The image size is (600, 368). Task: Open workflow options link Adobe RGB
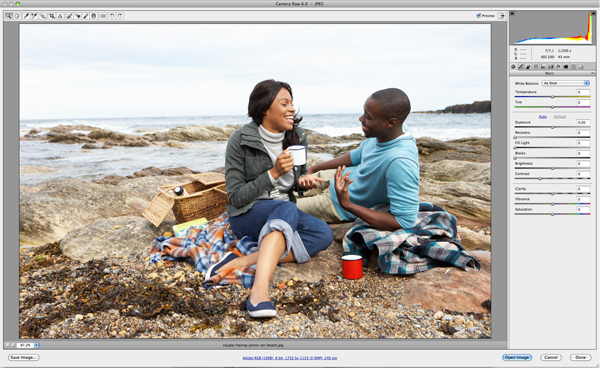tap(290, 358)
